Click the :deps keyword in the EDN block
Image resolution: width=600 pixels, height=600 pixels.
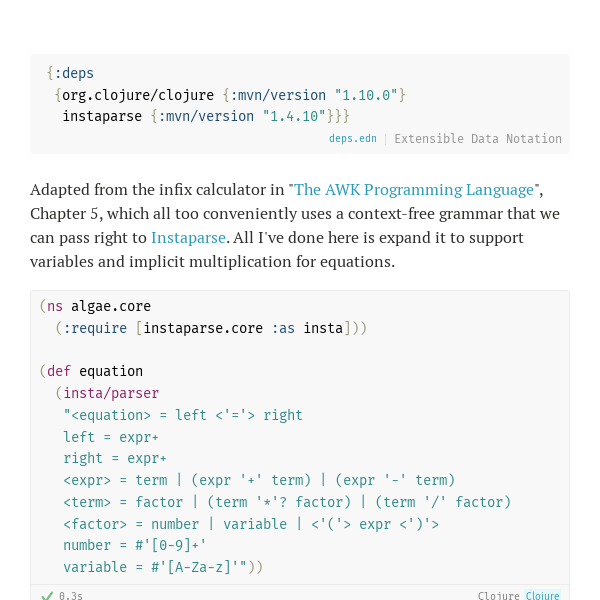tap(74, 73)
